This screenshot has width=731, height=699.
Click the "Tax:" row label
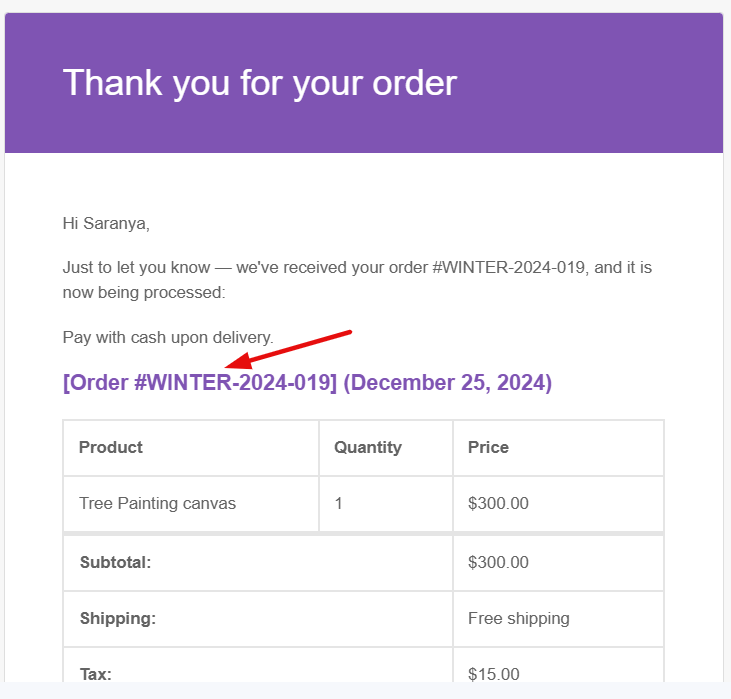(95, 674)
